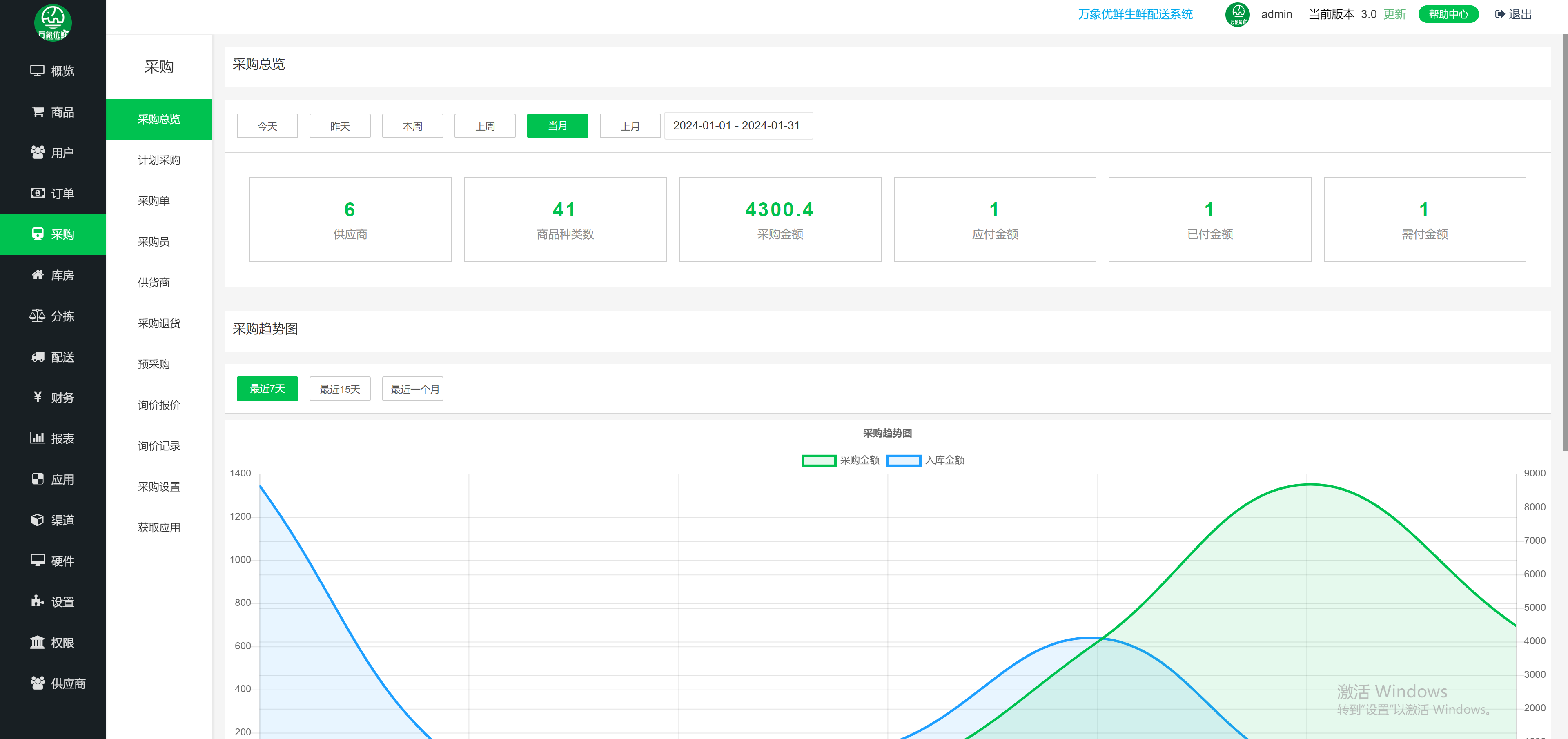The image size is (1568, 739).
Task: Click the 概览 monitor icon in sidebar
Action: 37,71
